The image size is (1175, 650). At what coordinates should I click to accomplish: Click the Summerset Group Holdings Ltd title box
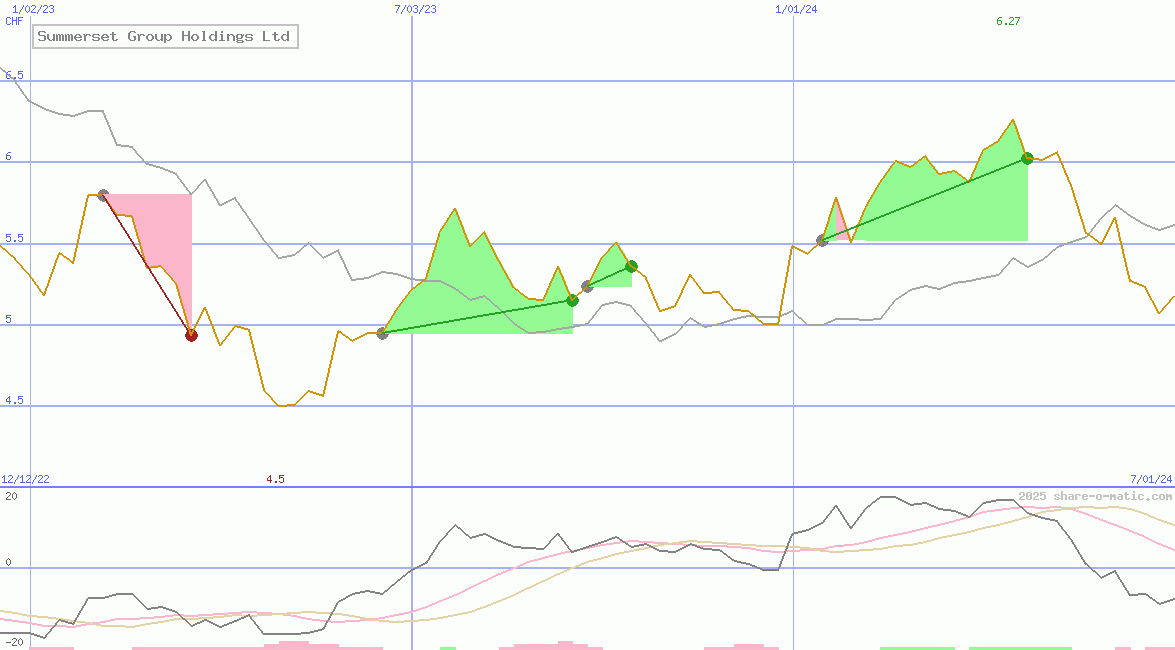click(x=164, y=36)
